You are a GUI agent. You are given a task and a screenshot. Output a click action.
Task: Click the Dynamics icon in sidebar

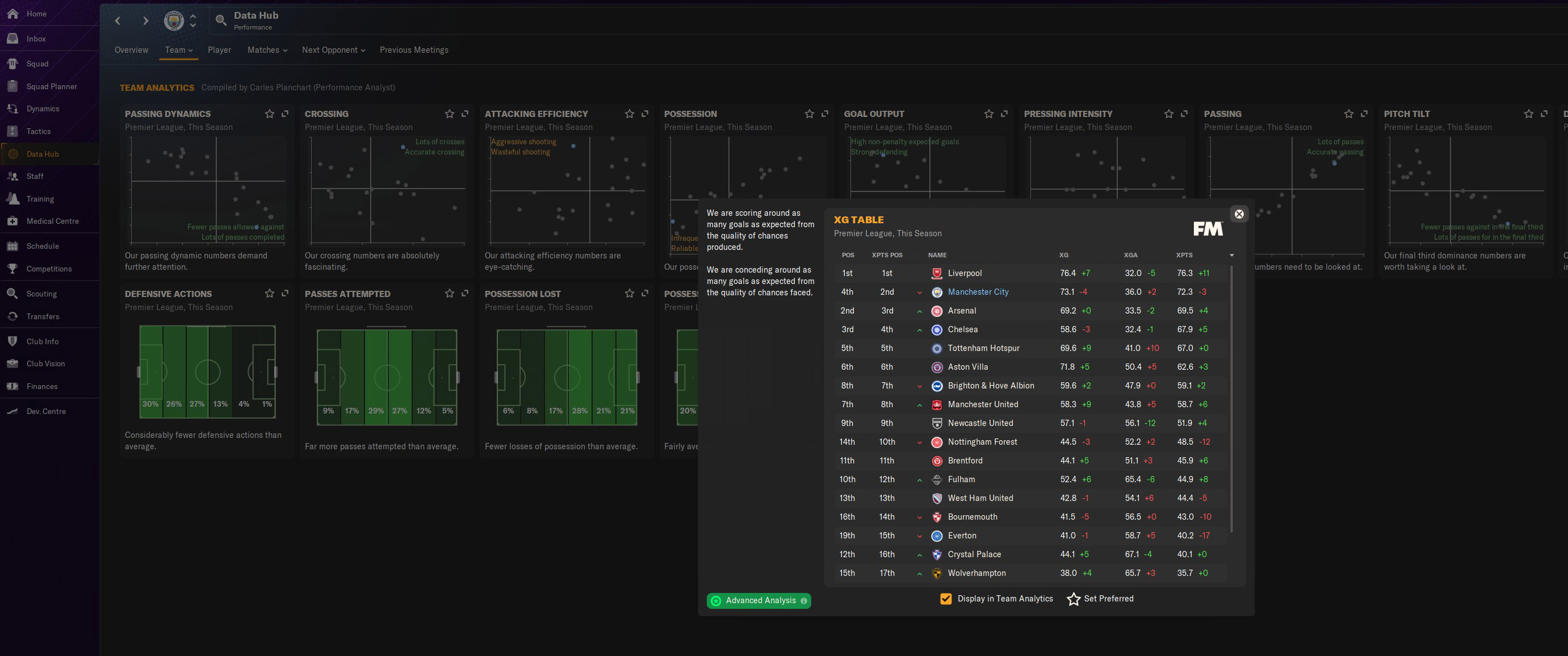pos(12,108)
